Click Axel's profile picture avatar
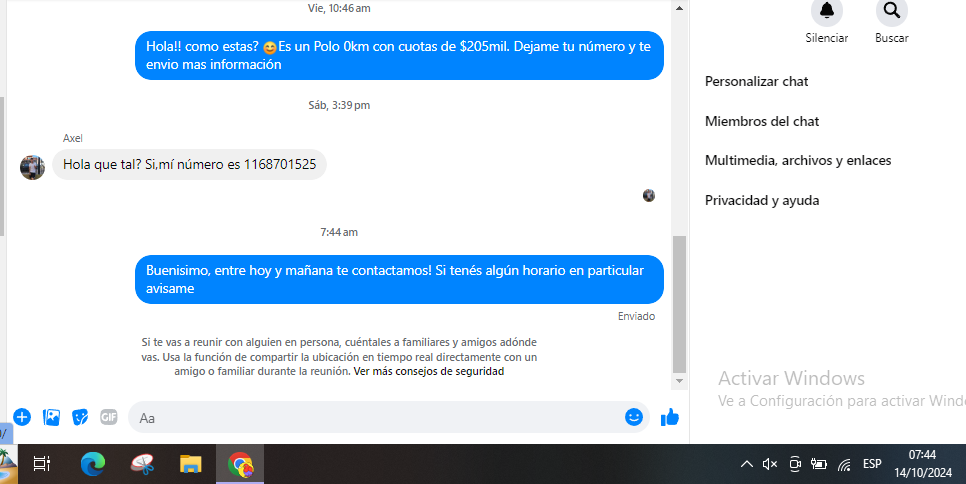The height and width of the screenshot is (484, 966). coord(32,167)
